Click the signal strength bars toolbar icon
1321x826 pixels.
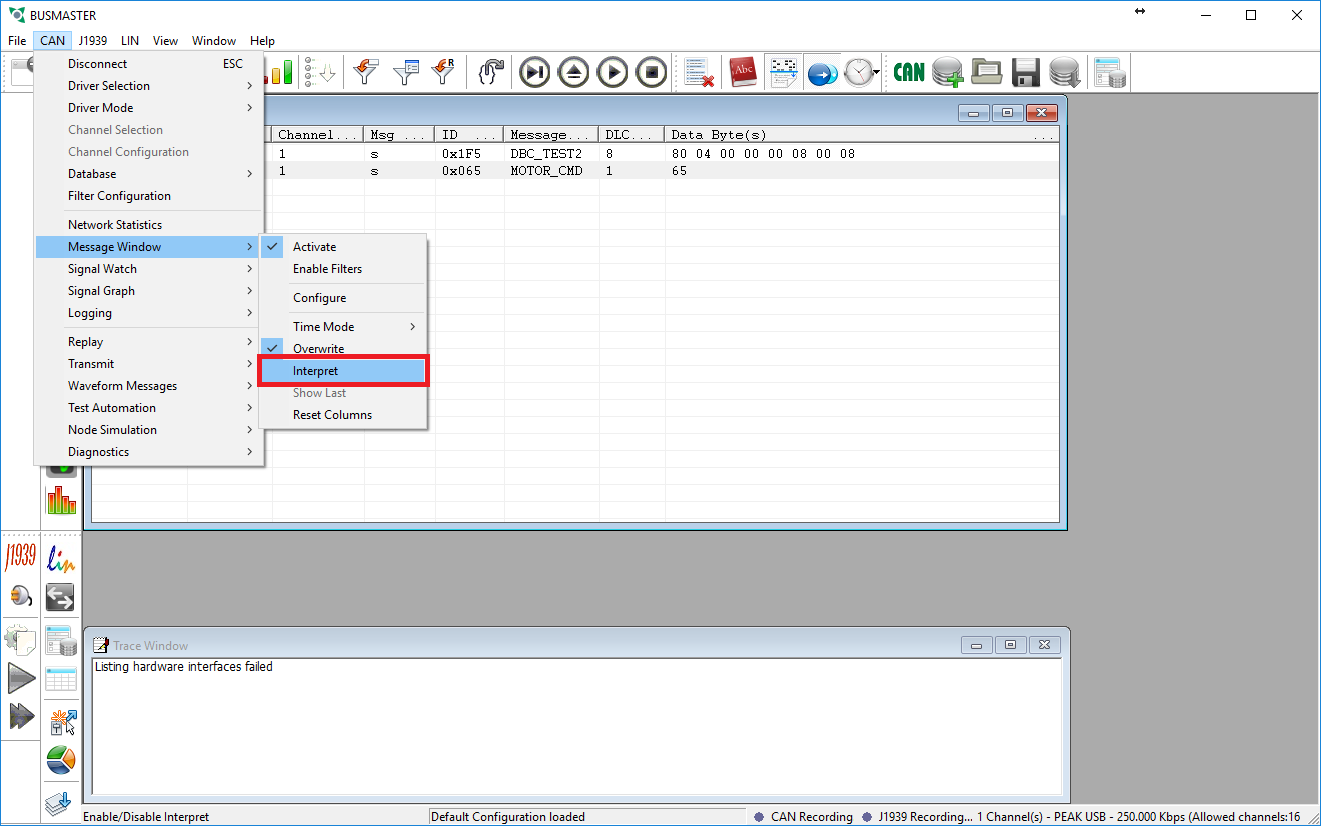coord(282,72)
